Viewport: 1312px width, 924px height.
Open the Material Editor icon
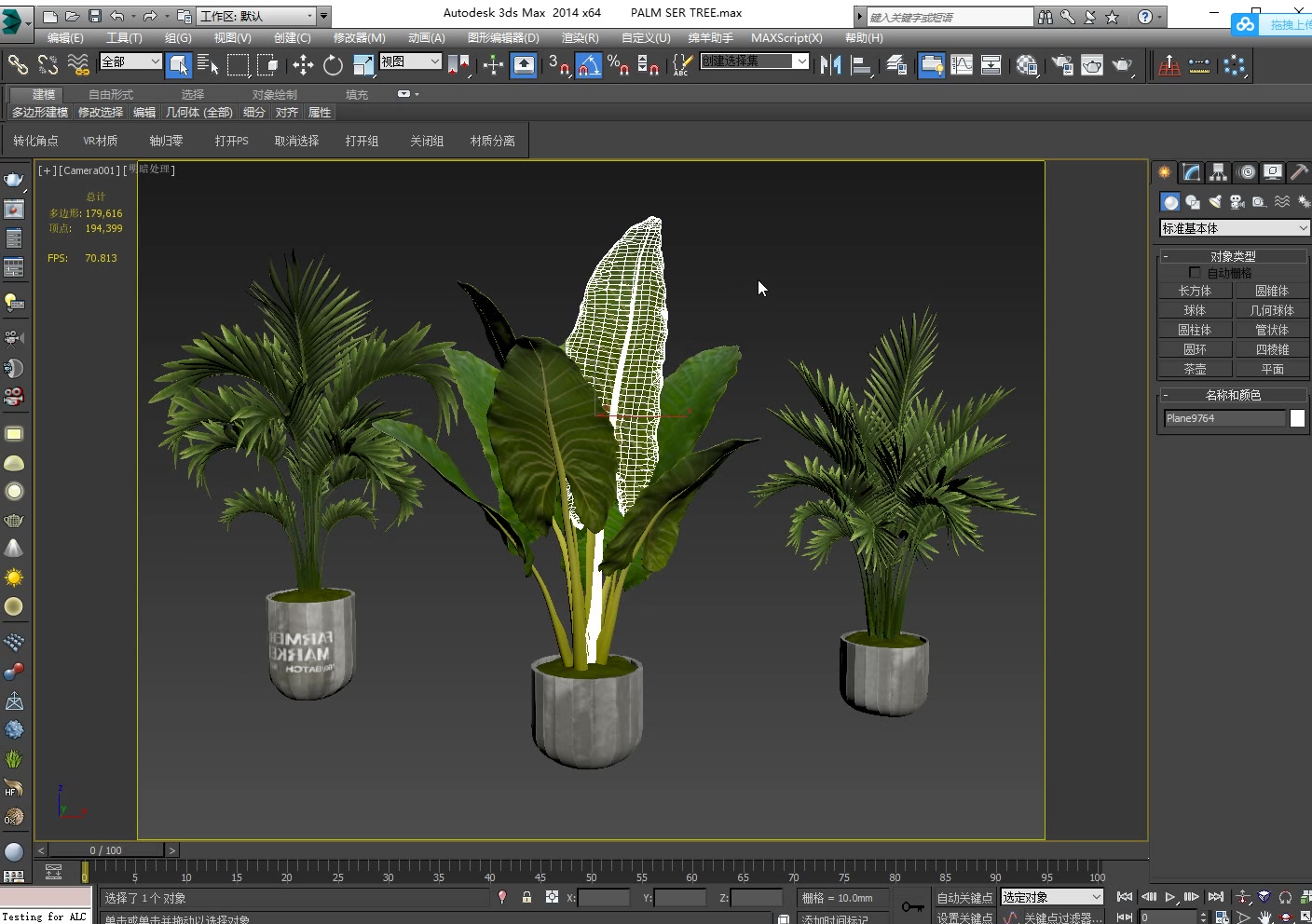coord(1027,64)
